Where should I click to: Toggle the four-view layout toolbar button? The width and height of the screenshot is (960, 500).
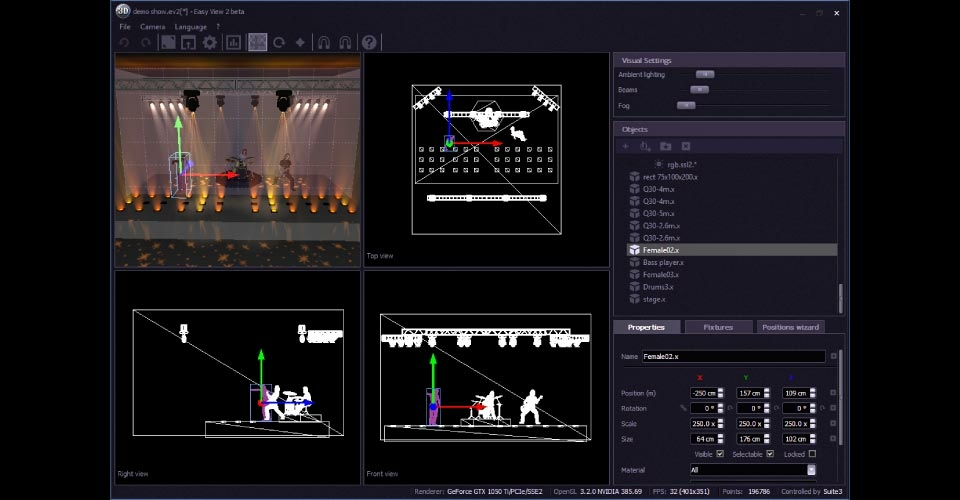click(257, 42)
